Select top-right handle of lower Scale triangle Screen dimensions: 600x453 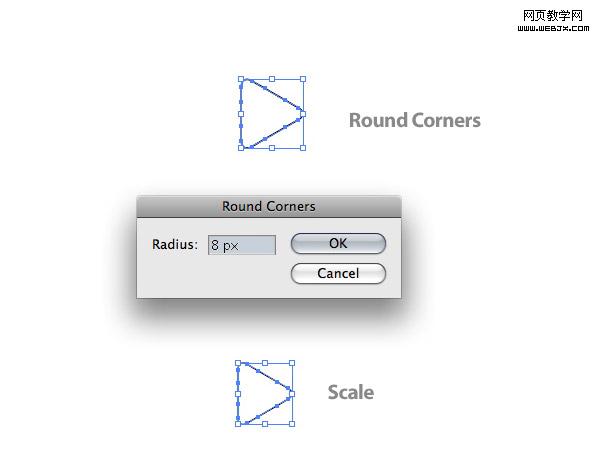click(292, 363)
